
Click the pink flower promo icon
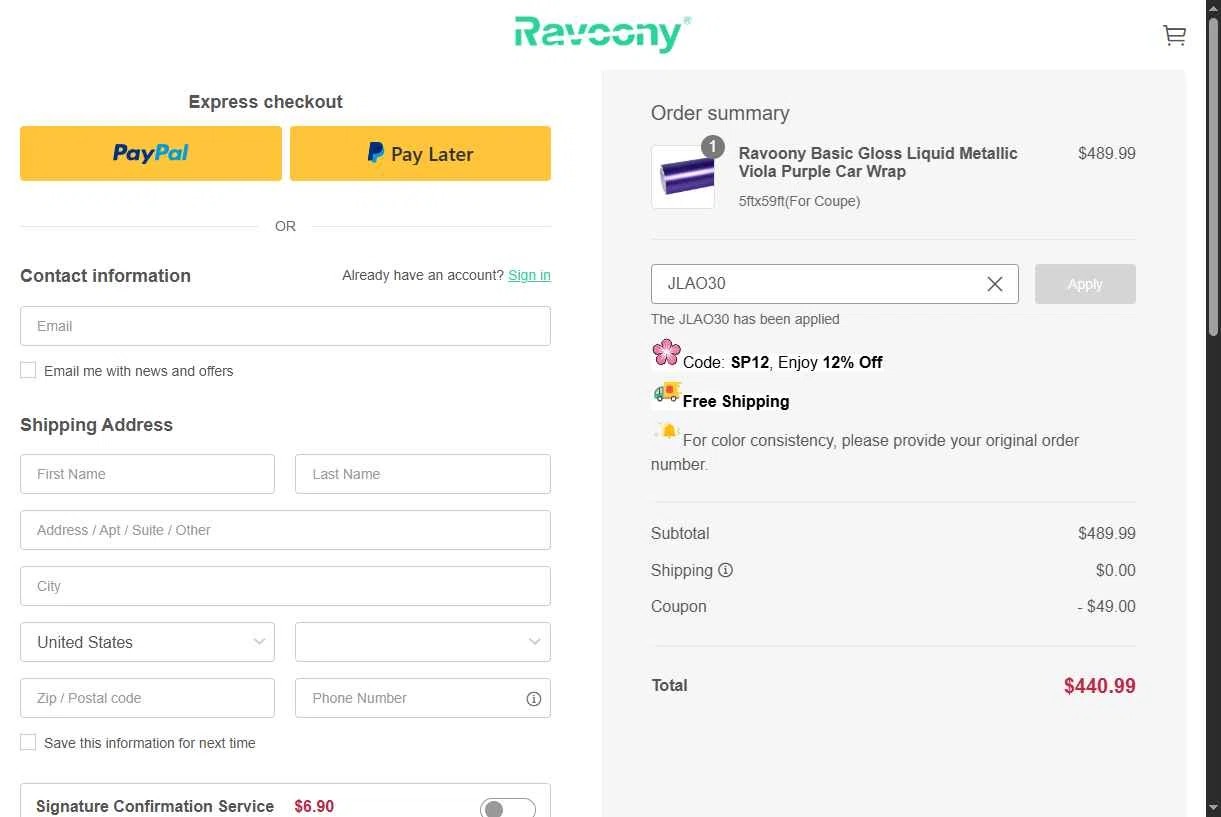coord(666,353)
